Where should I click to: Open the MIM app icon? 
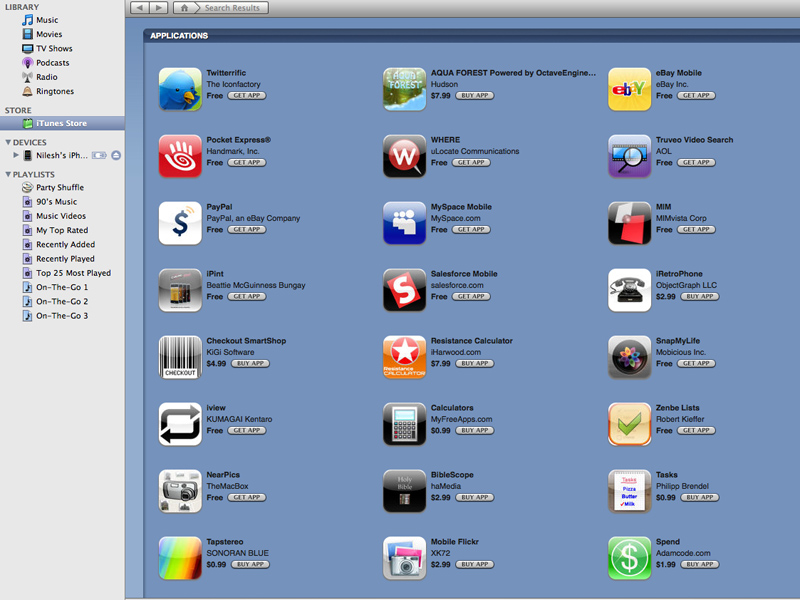pos(630,223)
